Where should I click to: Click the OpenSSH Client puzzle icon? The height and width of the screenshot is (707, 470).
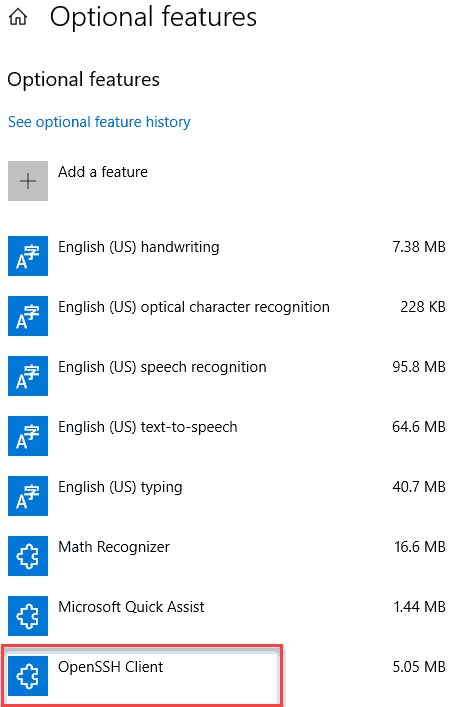(28, 675)
